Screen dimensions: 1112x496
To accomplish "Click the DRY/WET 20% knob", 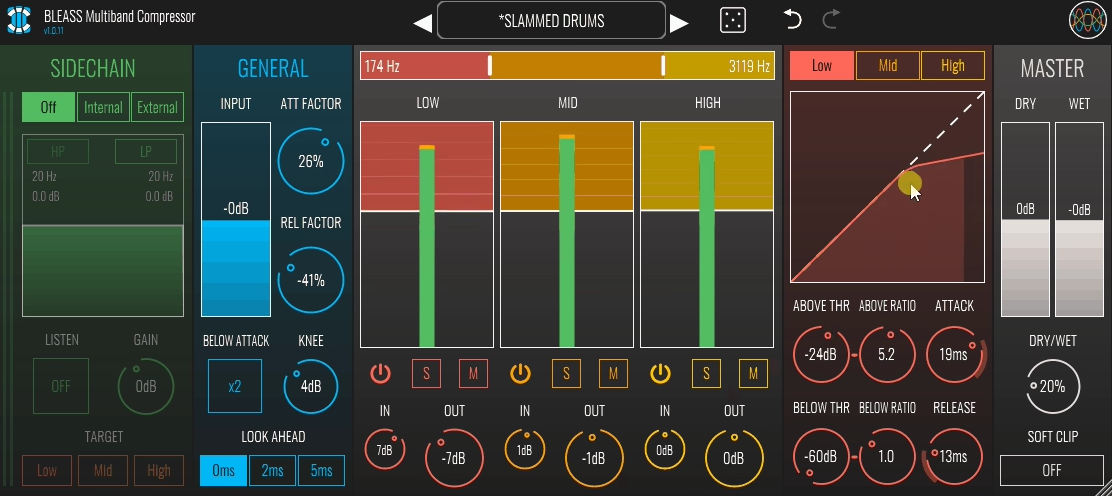I will (x=1052, y=387).
